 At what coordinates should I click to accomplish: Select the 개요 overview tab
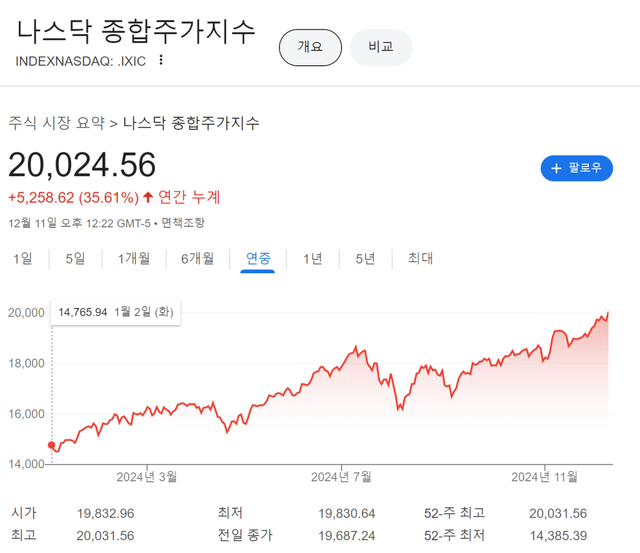click(310, 47)
